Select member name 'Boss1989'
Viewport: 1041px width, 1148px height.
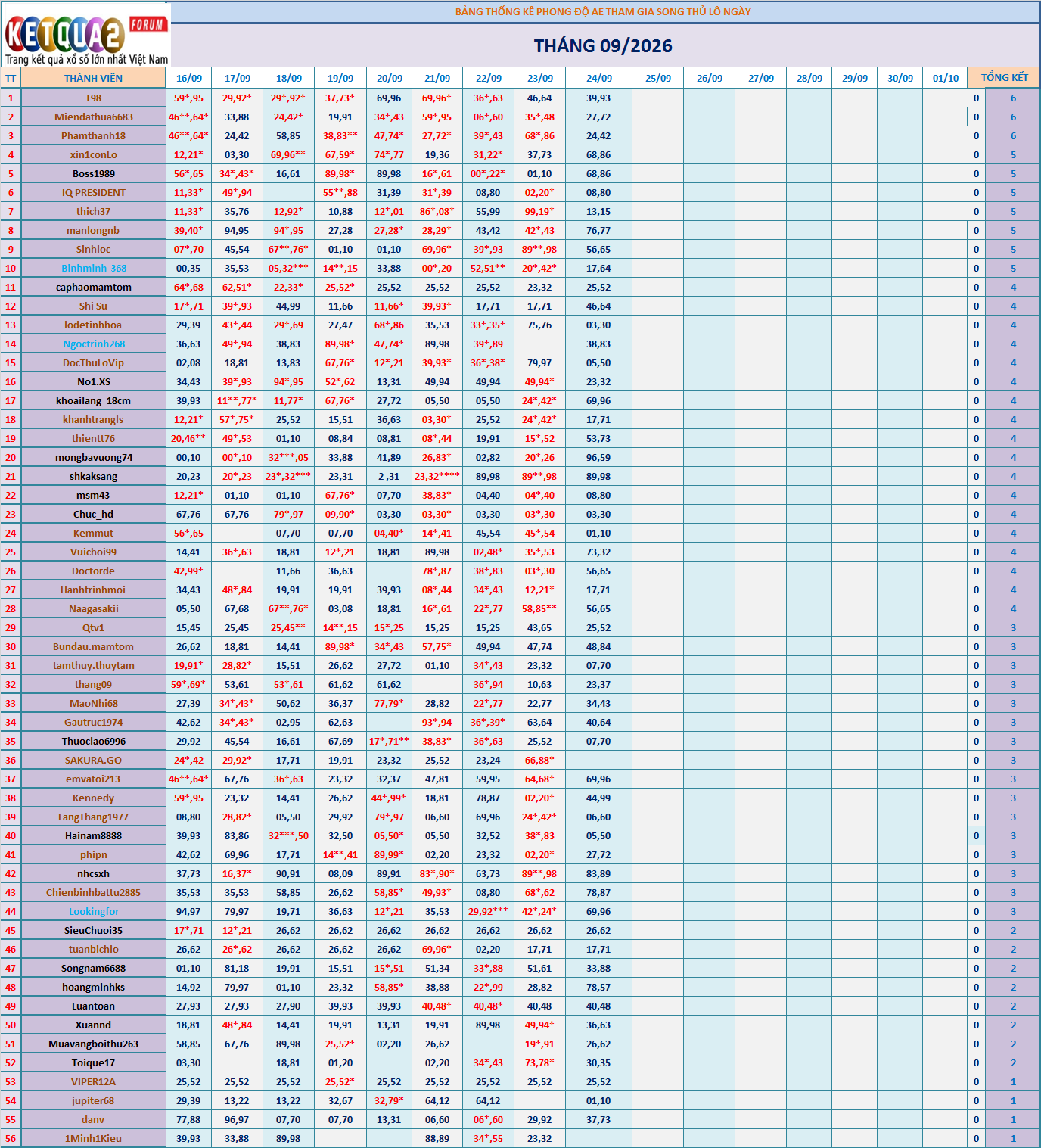point(93,173)
